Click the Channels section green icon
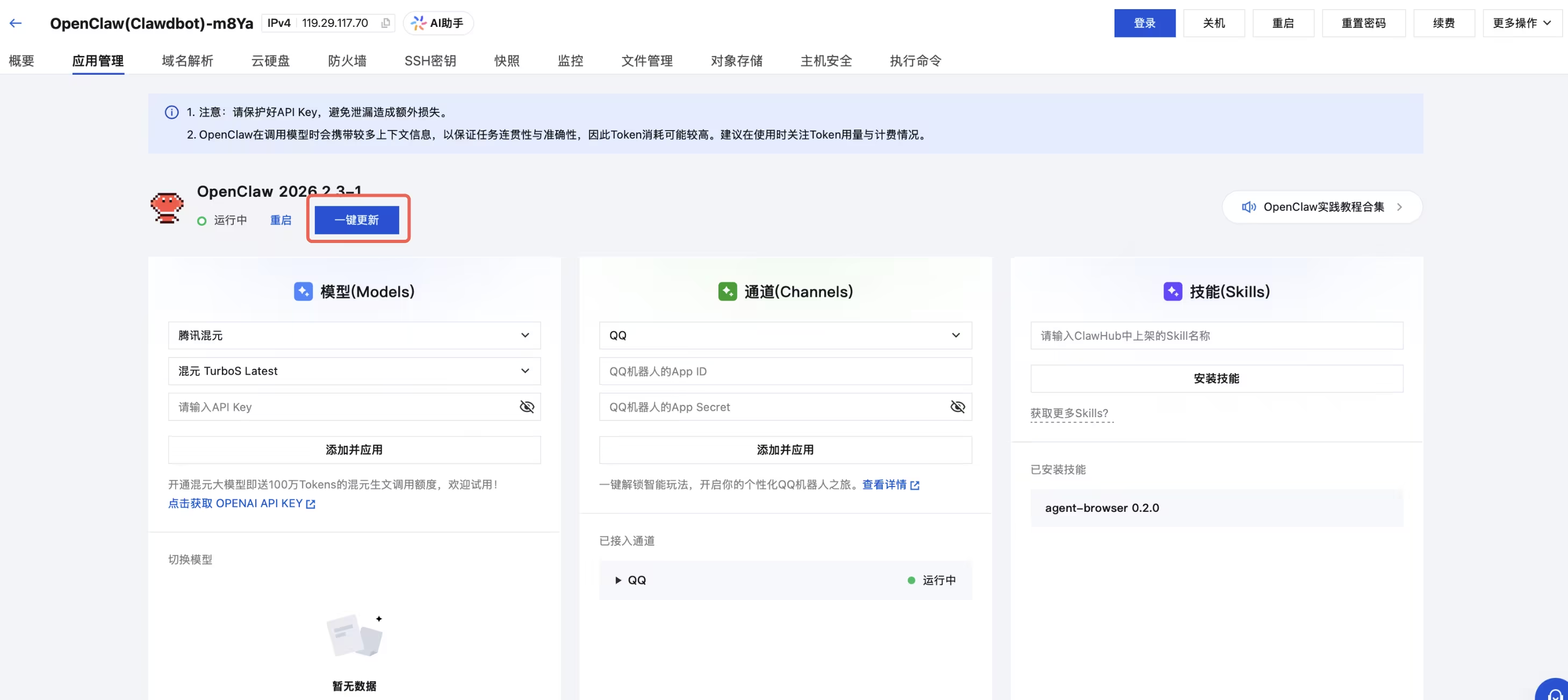This screenshot has height=700, width=1568. tap(728, 291)
